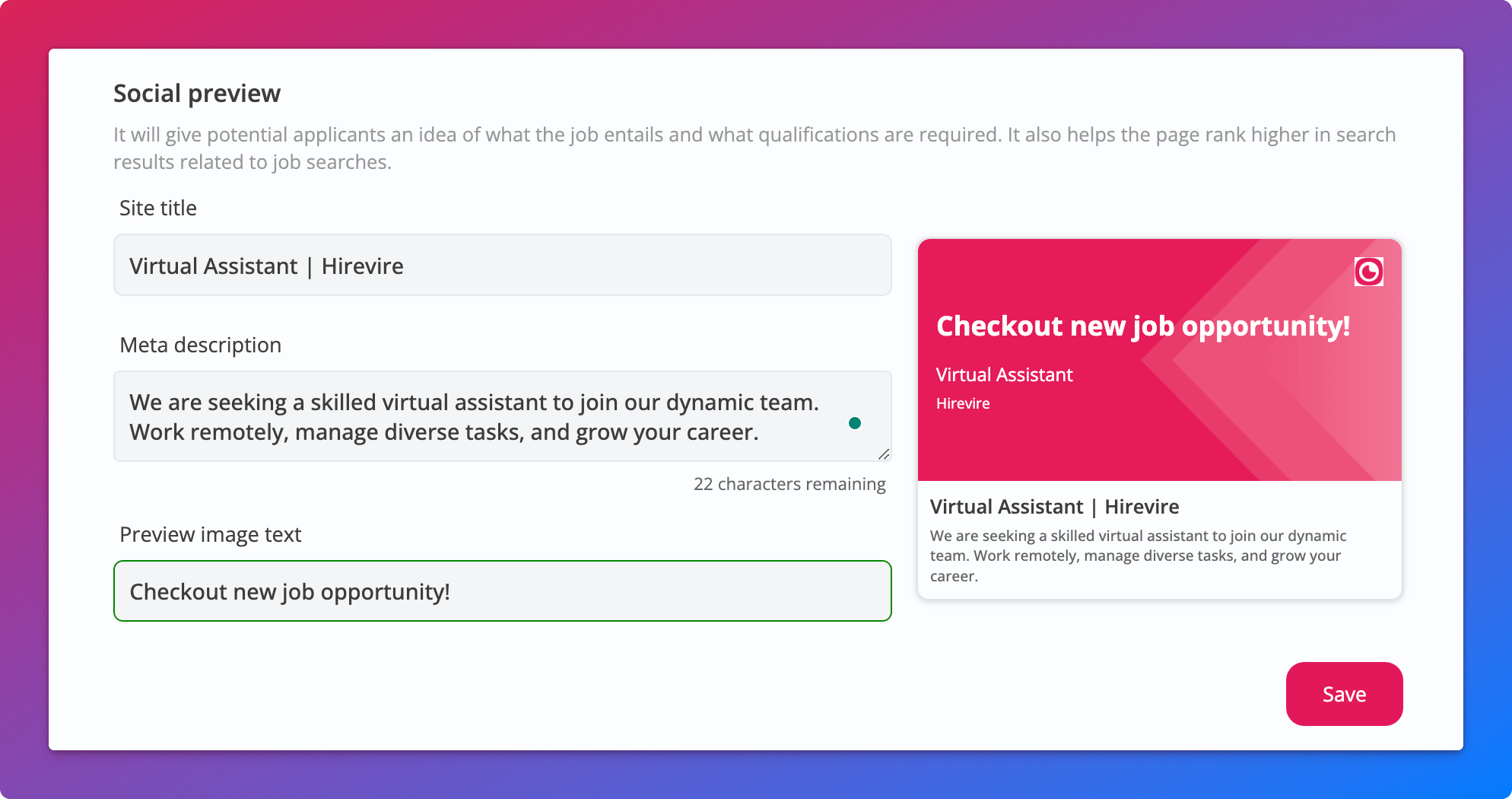
Task: Click into the Meta description textarea
Action: 472,416
